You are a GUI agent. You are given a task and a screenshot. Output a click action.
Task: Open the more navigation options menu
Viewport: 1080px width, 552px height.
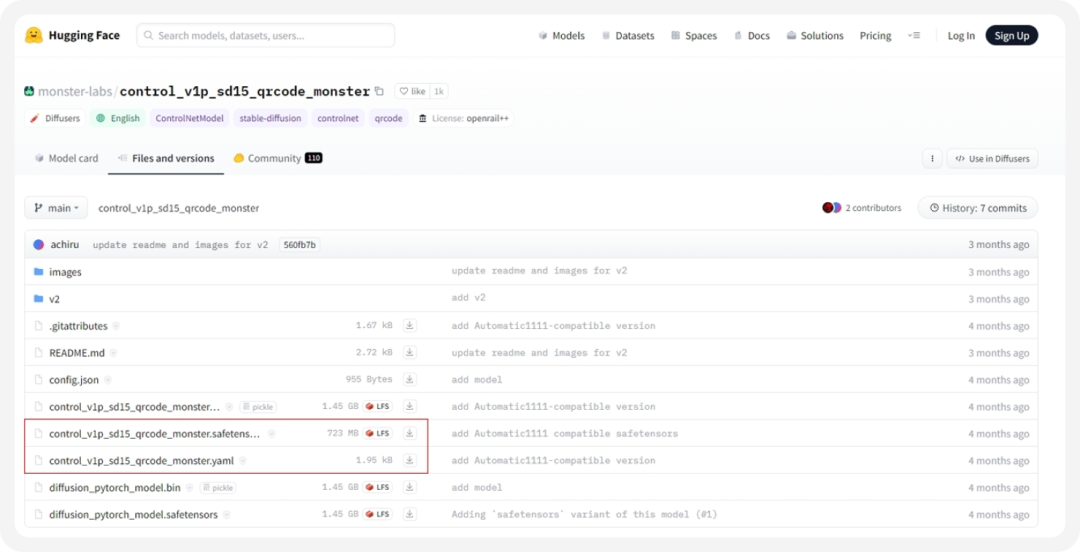click(x=914, y=36)
